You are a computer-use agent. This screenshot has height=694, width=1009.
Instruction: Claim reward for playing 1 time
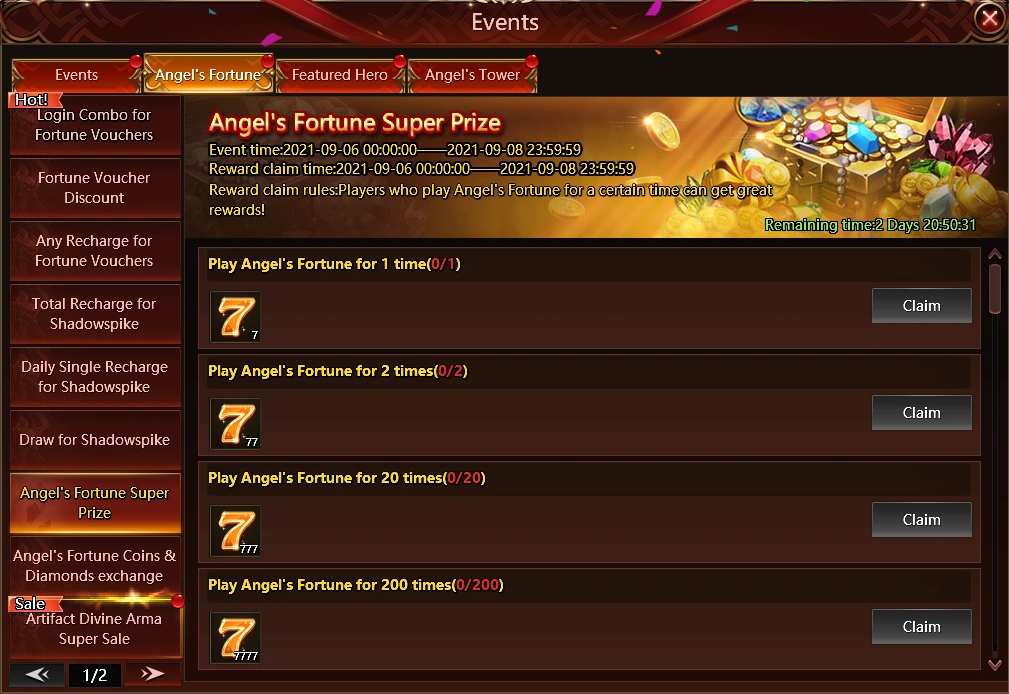(x=921, y=306)
